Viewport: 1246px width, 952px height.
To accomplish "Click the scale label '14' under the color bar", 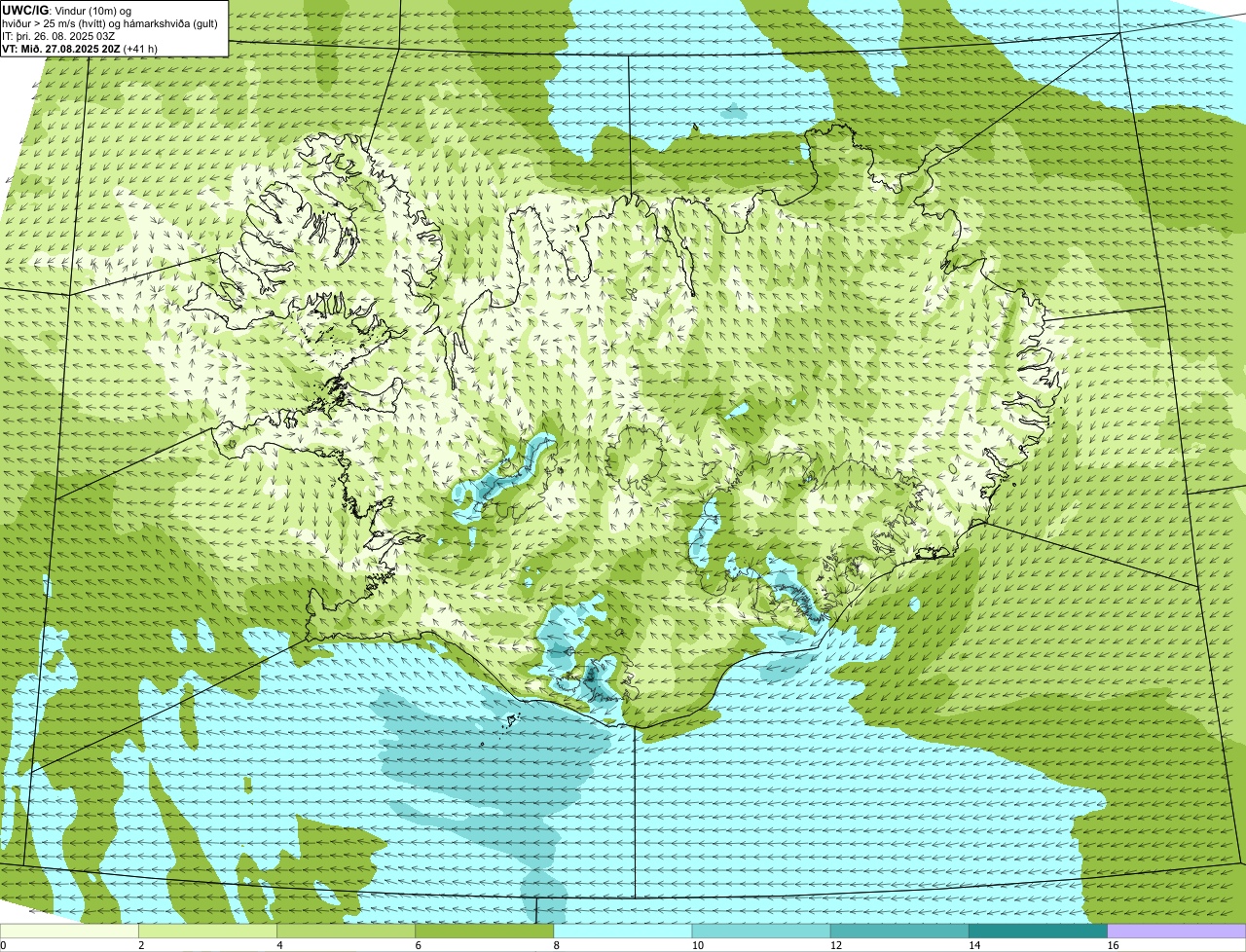I will (973, 945).
